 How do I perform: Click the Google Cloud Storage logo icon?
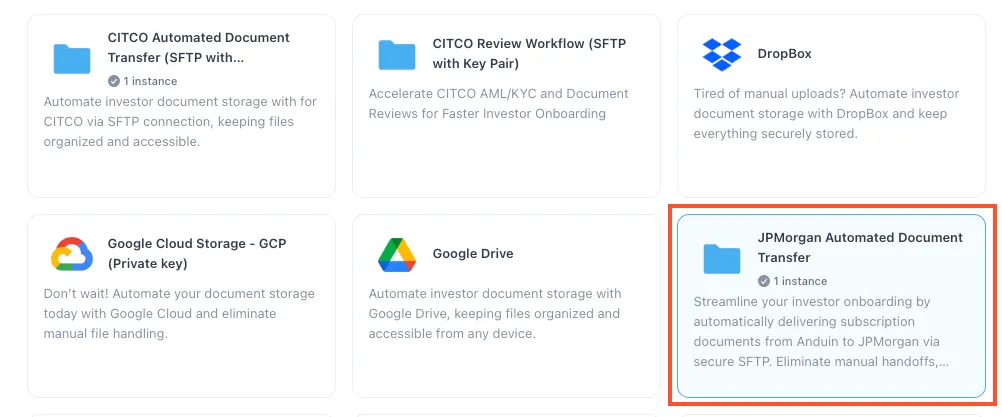tap(72, 254)
